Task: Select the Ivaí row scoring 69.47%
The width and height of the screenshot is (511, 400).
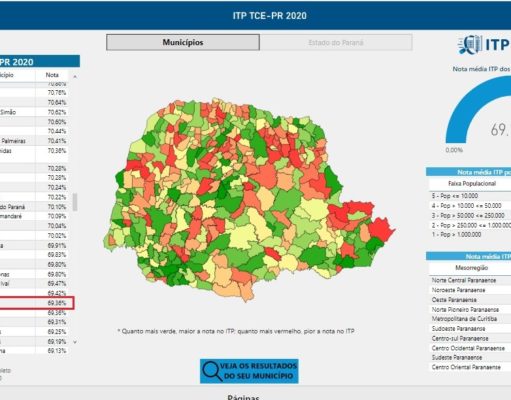Action: click(x=34, y=284)
